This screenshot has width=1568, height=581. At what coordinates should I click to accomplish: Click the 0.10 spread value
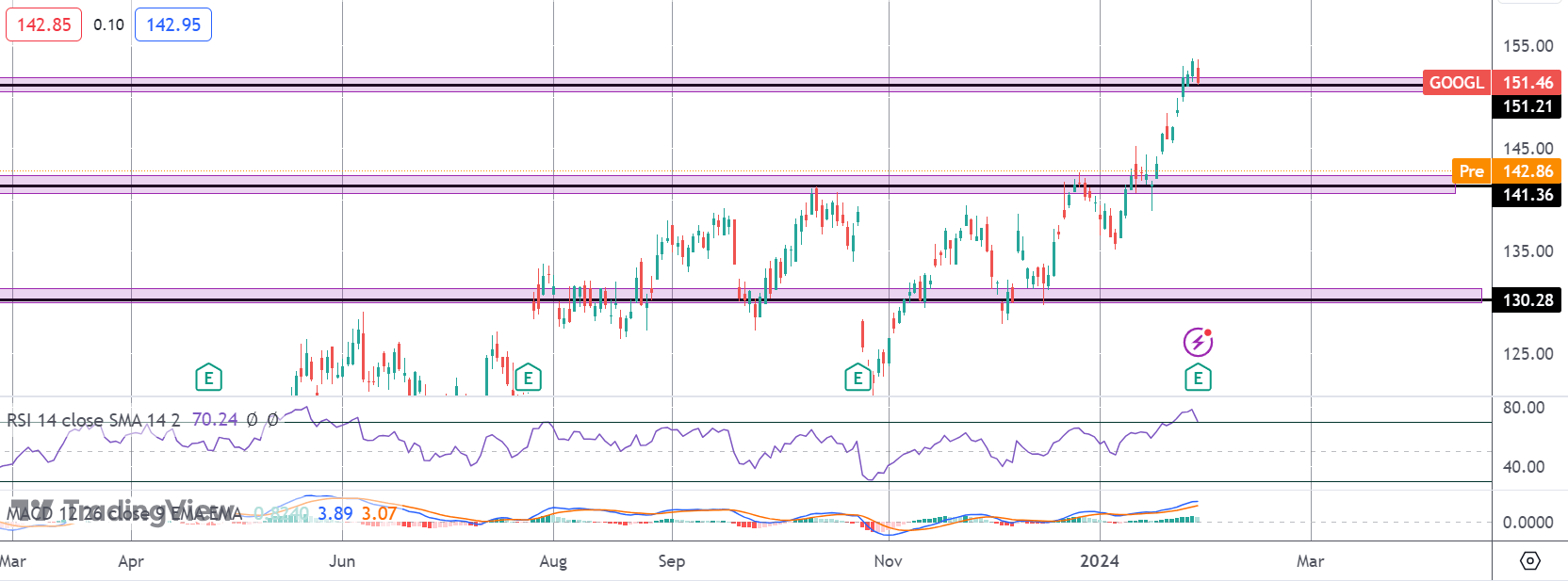pyautogui.click(x=108, y=24)
